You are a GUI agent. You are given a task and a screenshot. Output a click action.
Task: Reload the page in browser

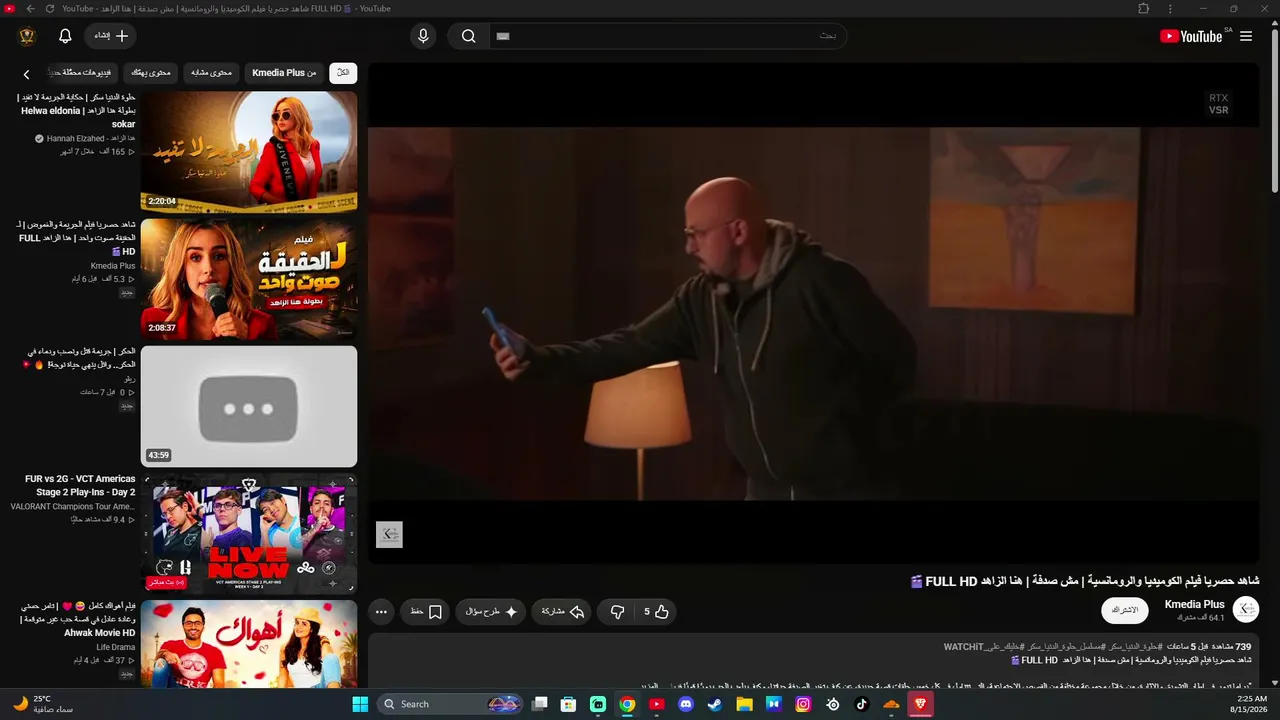coord(50,8)
